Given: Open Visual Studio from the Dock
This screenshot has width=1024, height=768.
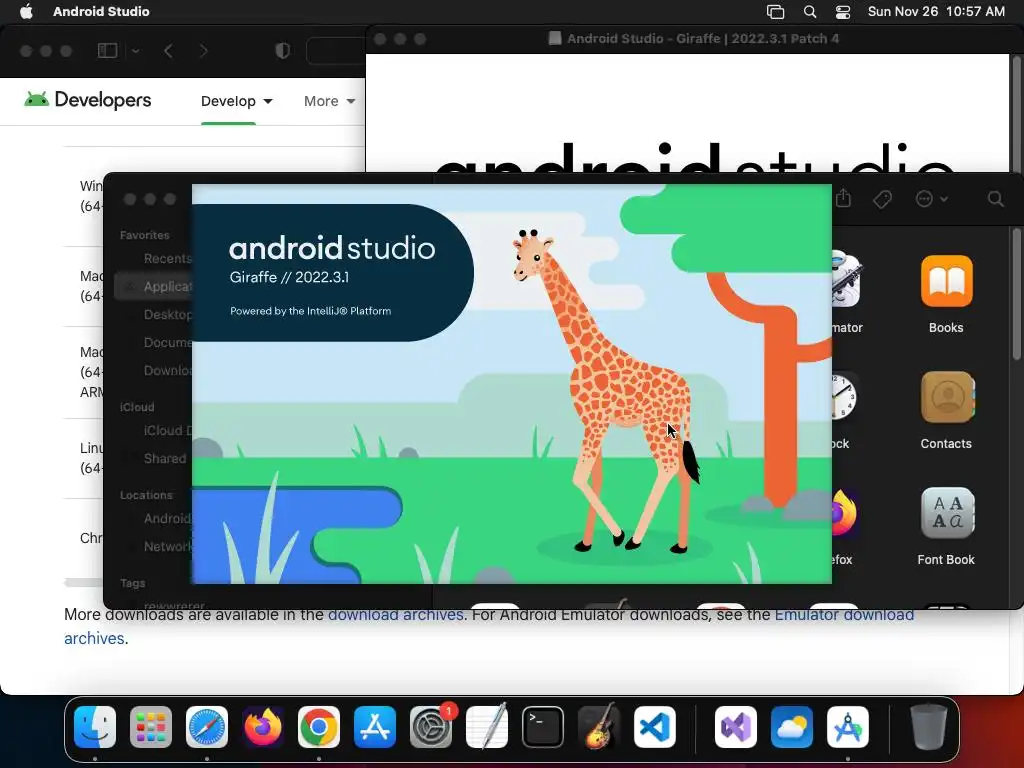Looking at the screenshot, I should click(736, 727).
